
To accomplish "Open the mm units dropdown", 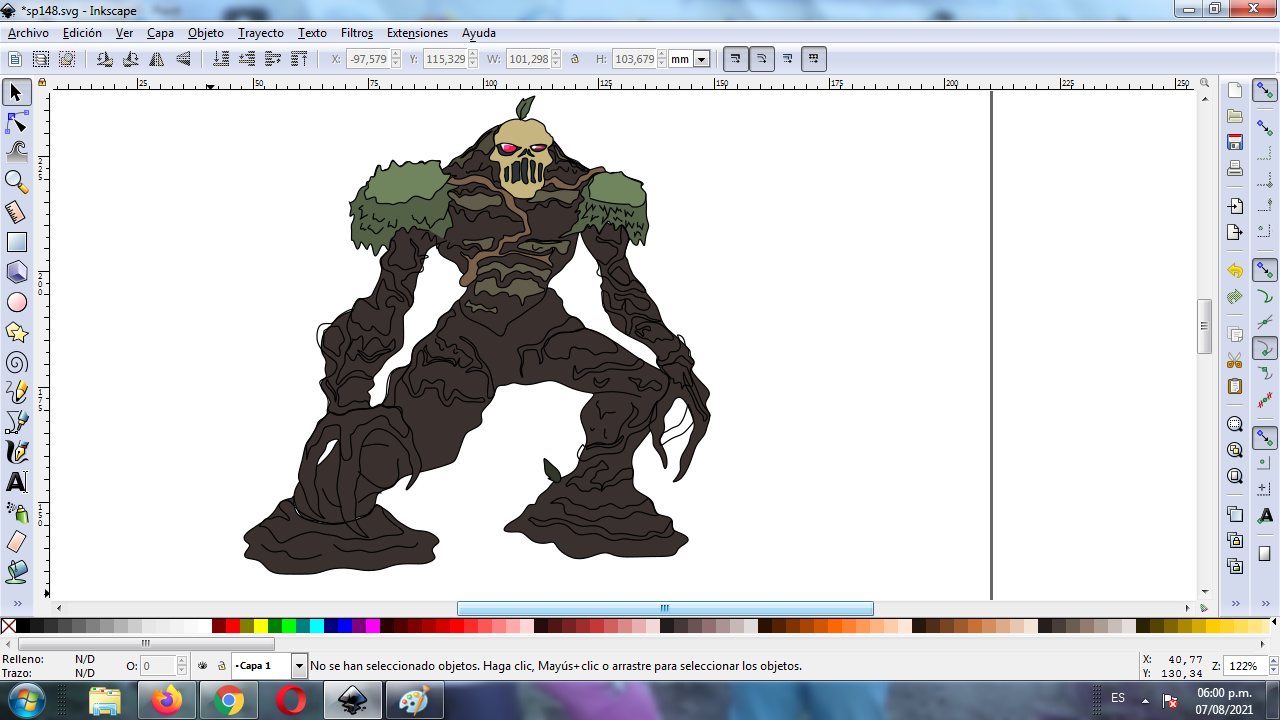I will click(x=702, y=59).
